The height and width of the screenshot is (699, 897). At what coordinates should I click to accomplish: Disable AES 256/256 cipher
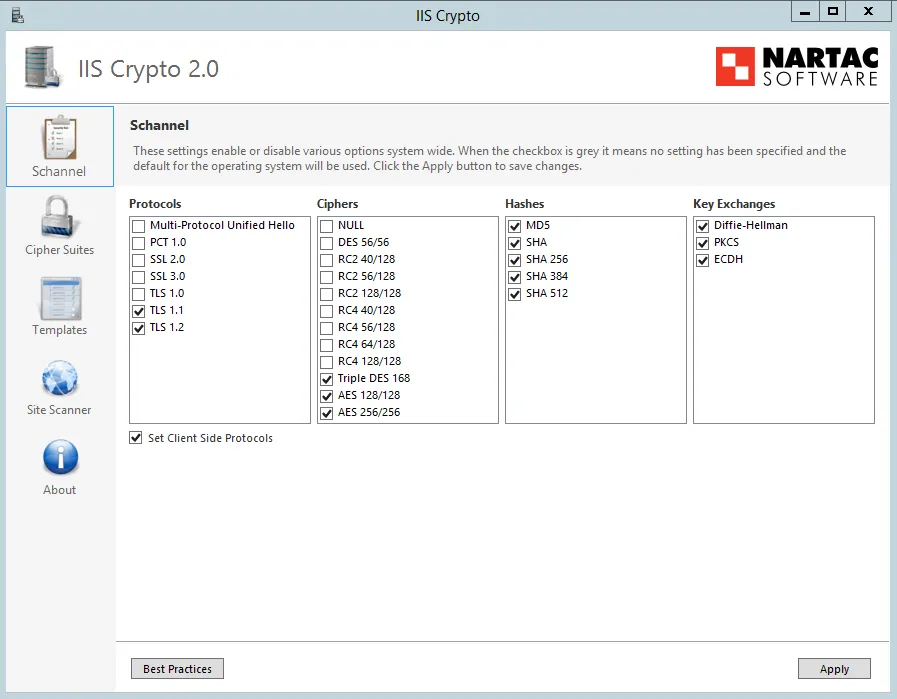327,414
